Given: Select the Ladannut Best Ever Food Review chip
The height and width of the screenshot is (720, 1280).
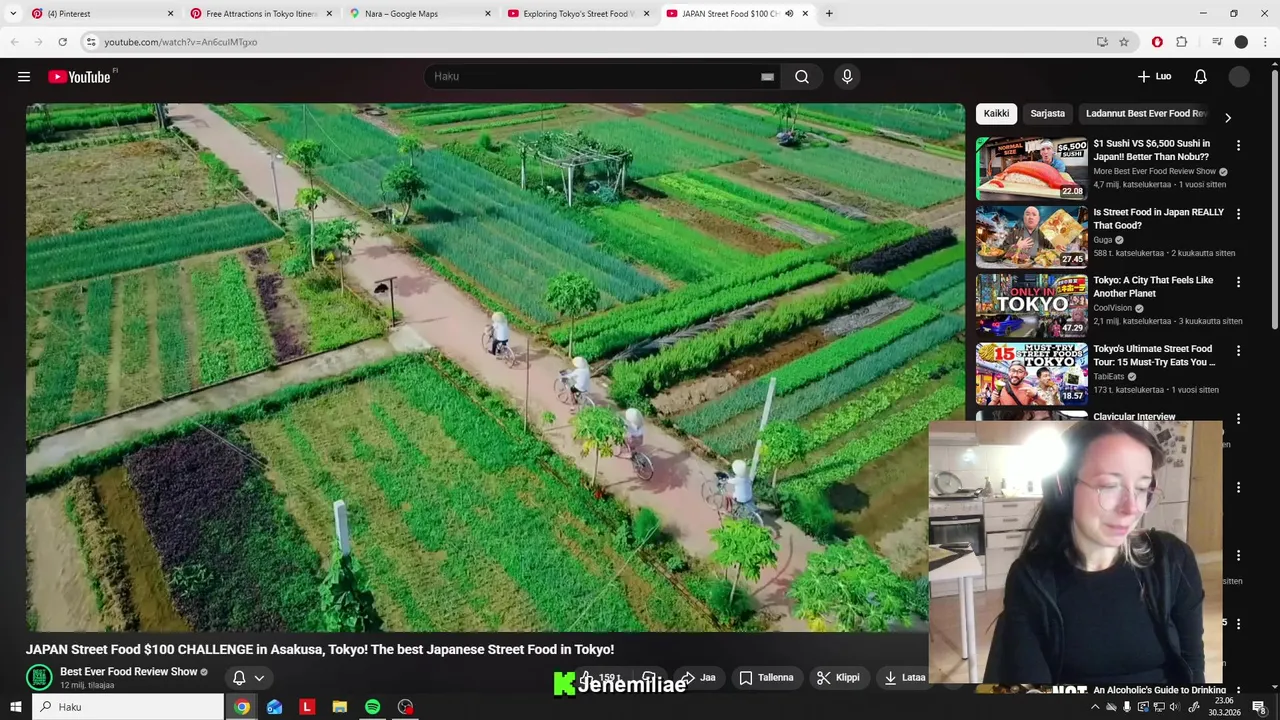Looking at the screenshot, I should (x=1146, y=114).
